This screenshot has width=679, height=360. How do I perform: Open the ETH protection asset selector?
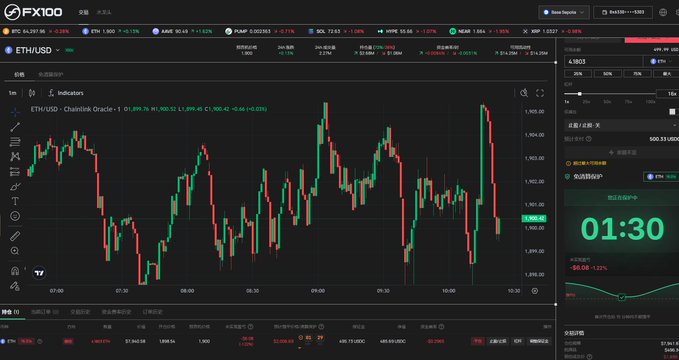[661, 176]
